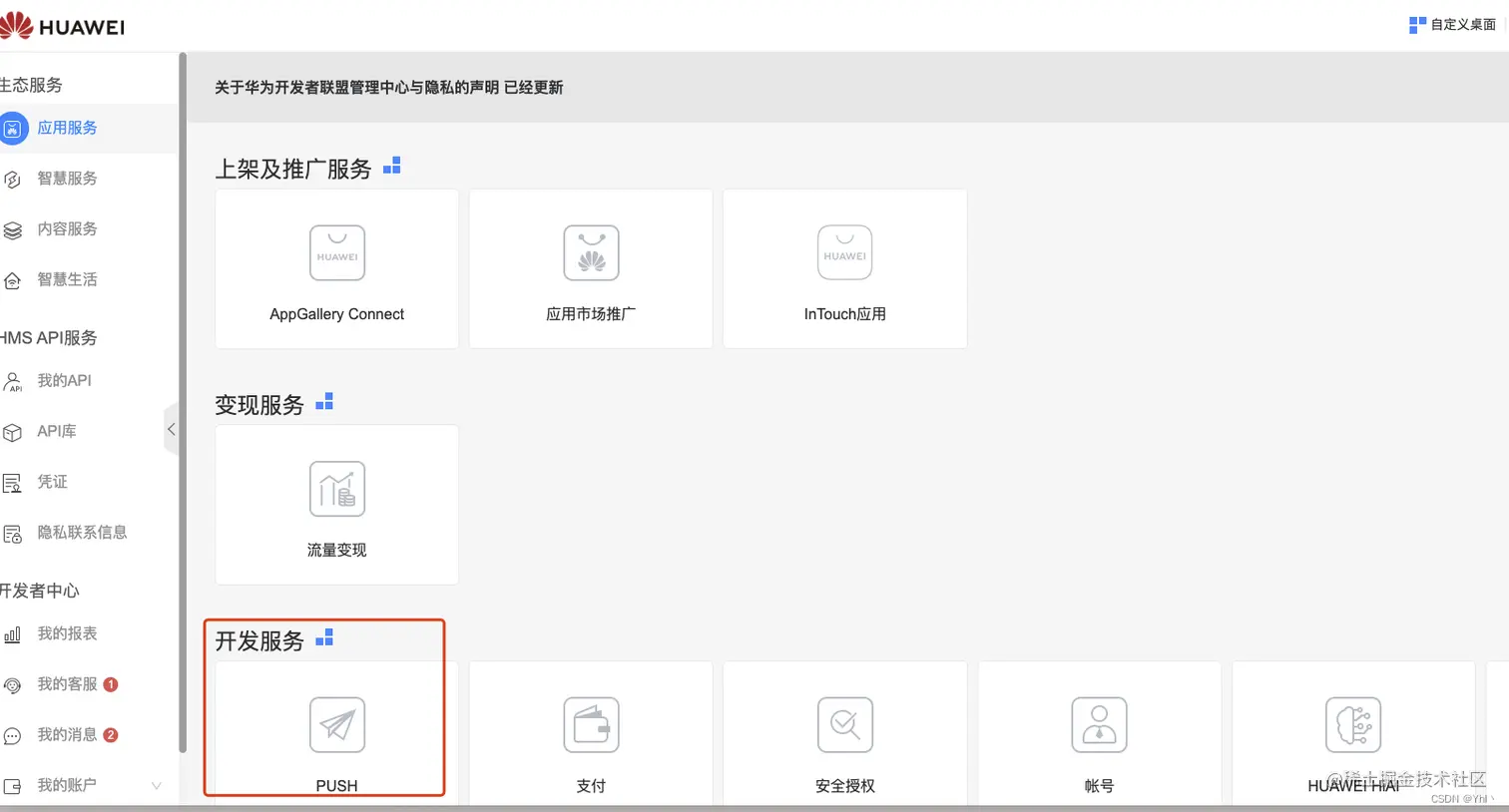1509x812 pixels.
Task: Click the 生态服务 section header
Action: (x=31, y=85)
